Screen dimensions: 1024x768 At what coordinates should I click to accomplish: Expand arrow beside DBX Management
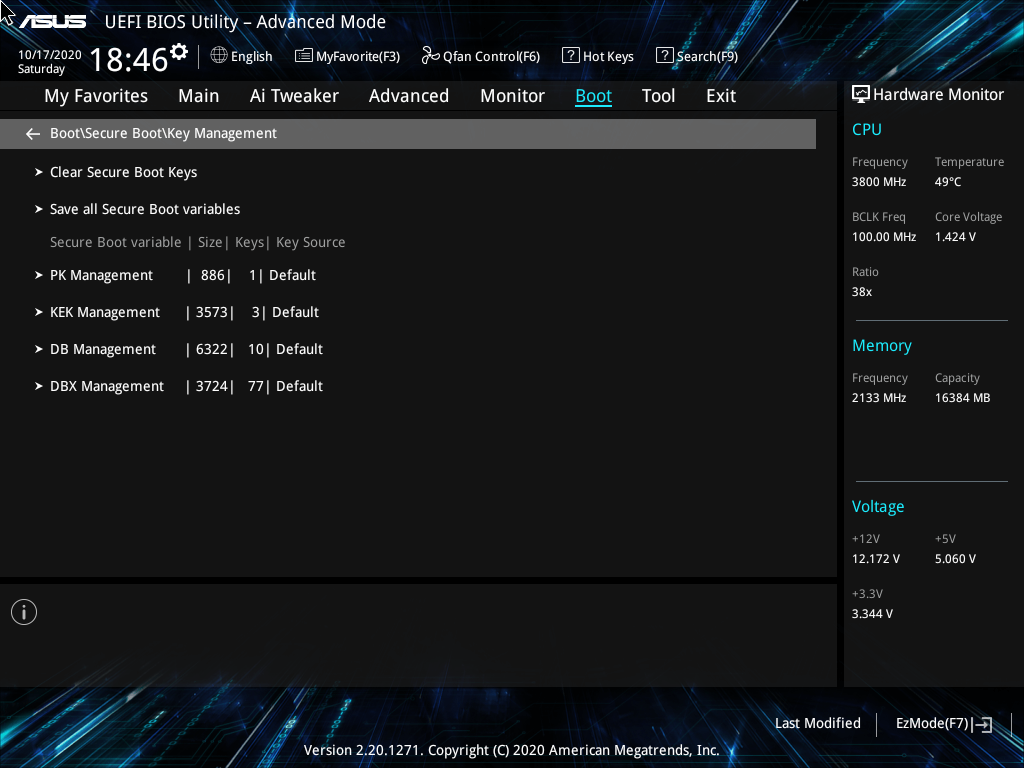(39, 387)
